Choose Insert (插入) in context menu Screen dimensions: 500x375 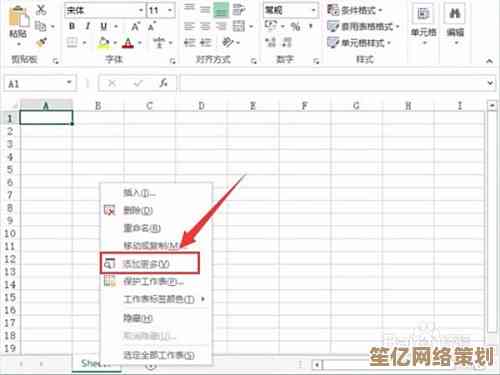[x=156, y=193]
